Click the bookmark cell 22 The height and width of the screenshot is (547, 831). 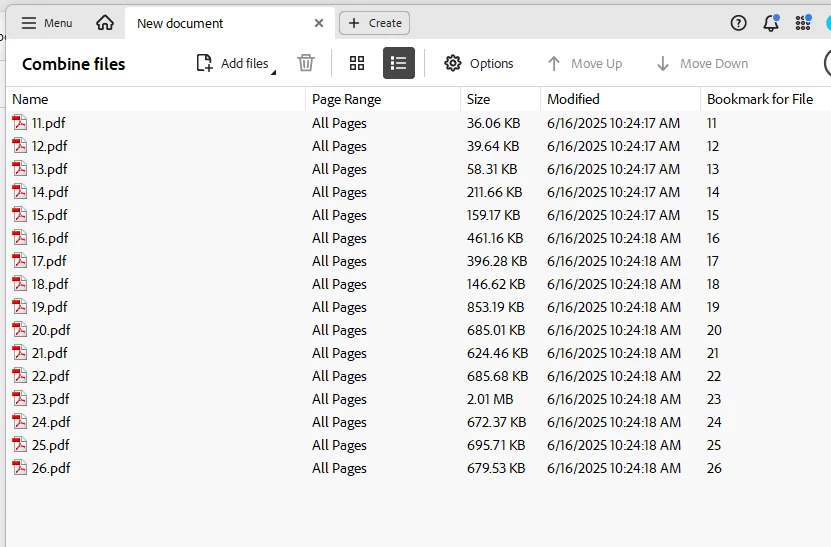point(713,376)
